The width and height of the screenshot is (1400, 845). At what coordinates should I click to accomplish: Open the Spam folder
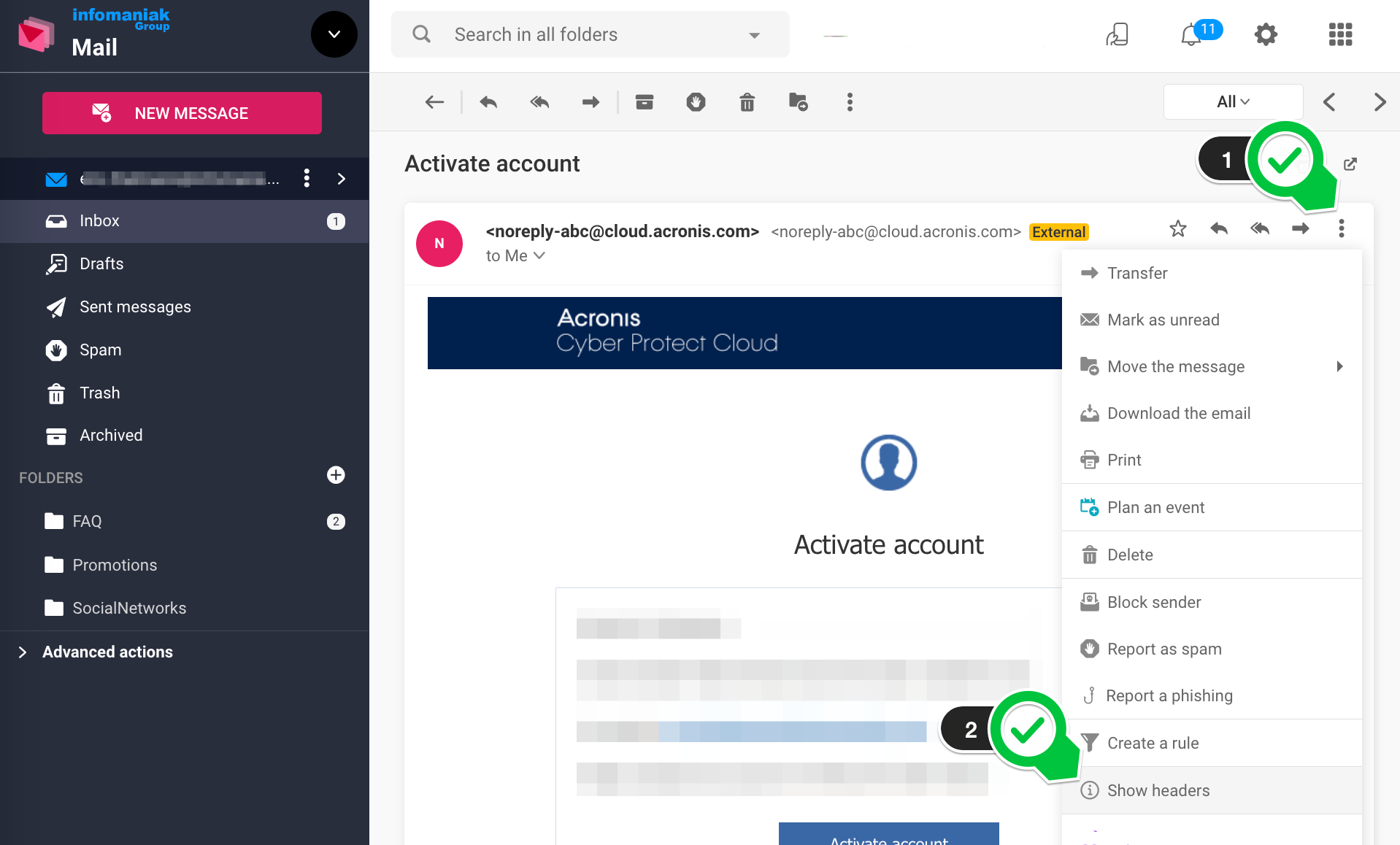[184, 350]
